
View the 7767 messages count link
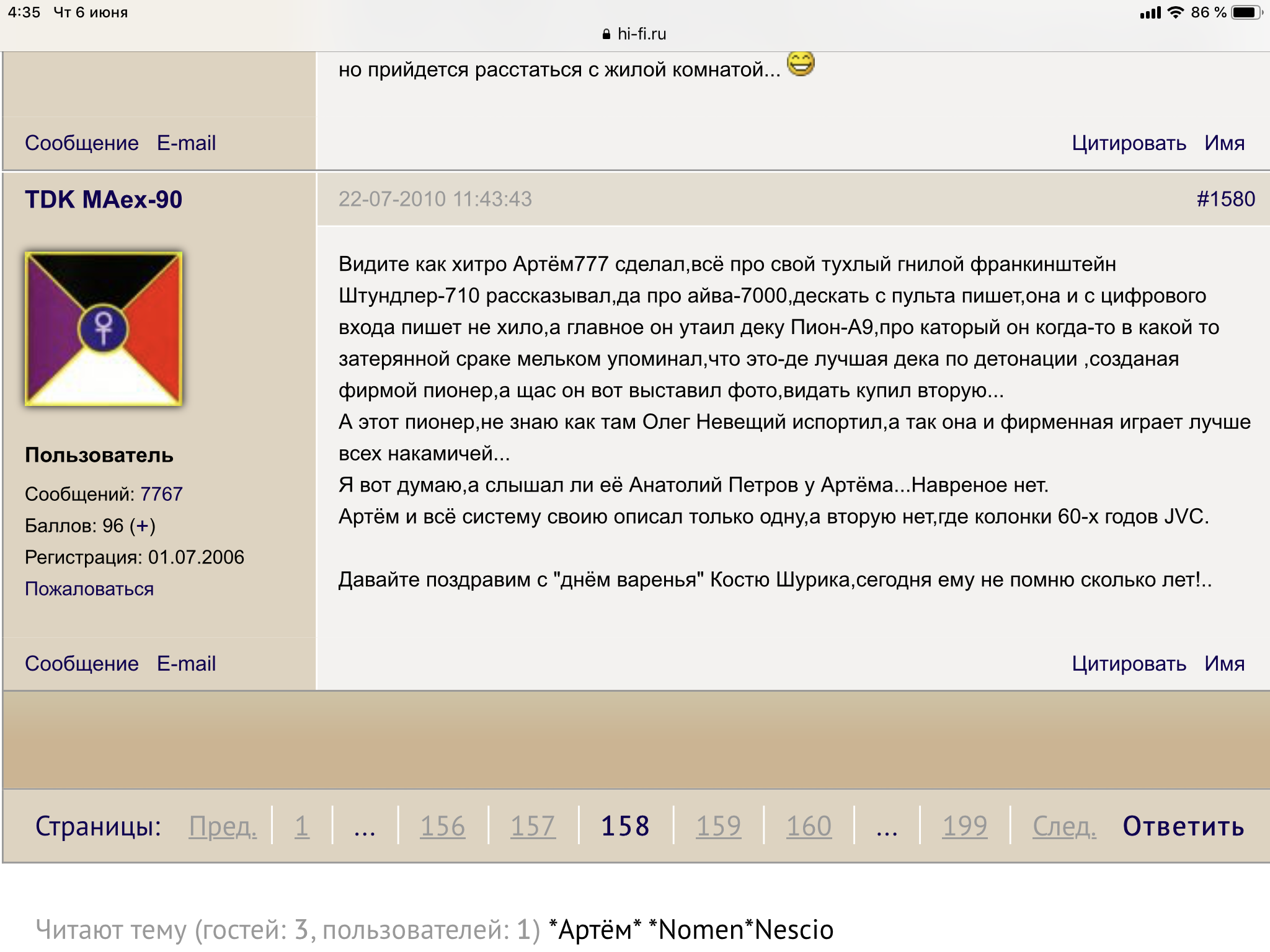click(161, 494)
